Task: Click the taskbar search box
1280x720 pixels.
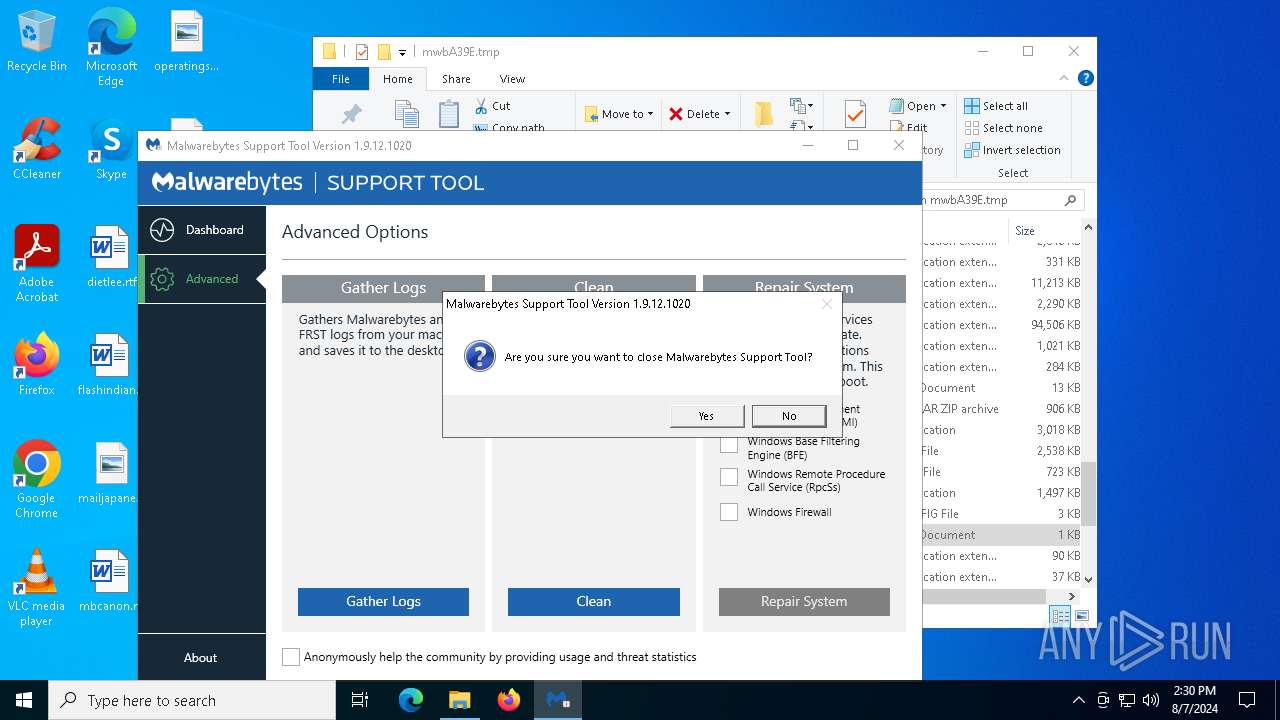Action: tap(192, 700)
